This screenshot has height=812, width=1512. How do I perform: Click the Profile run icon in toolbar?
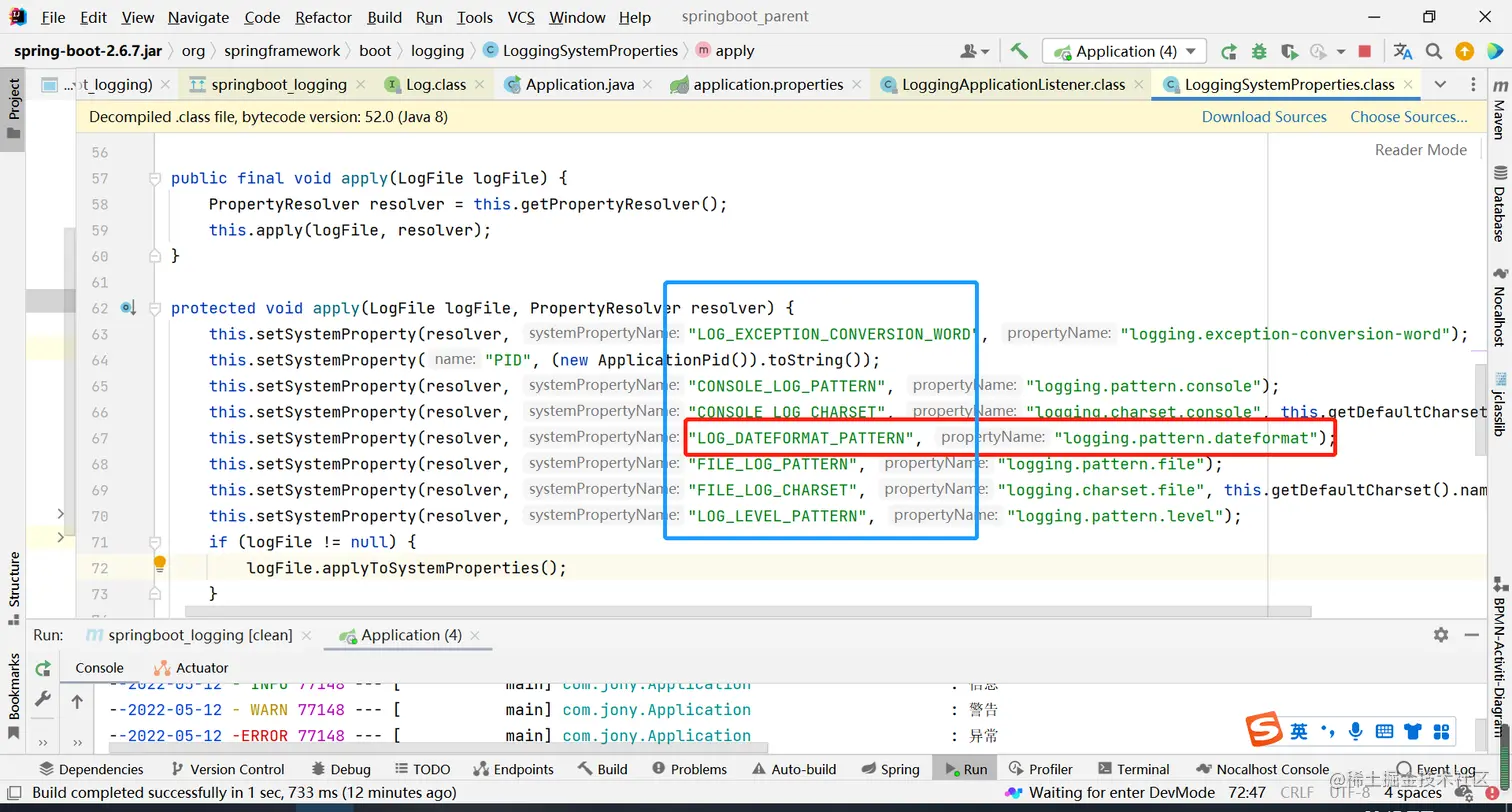pos(1317,51)
